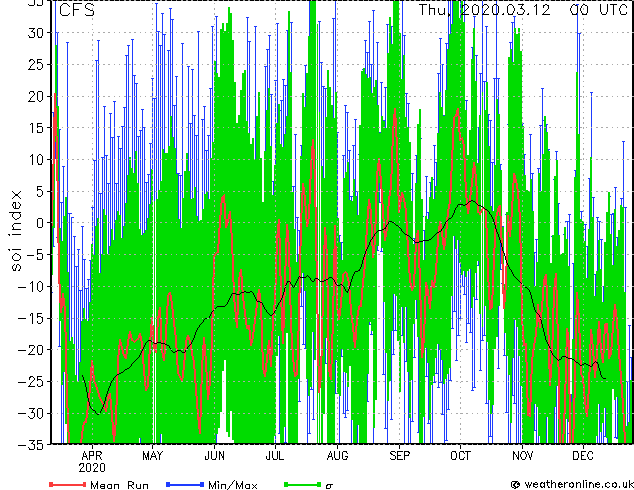Click the y-axis value -10
The image size is (634, 490).
31,287
